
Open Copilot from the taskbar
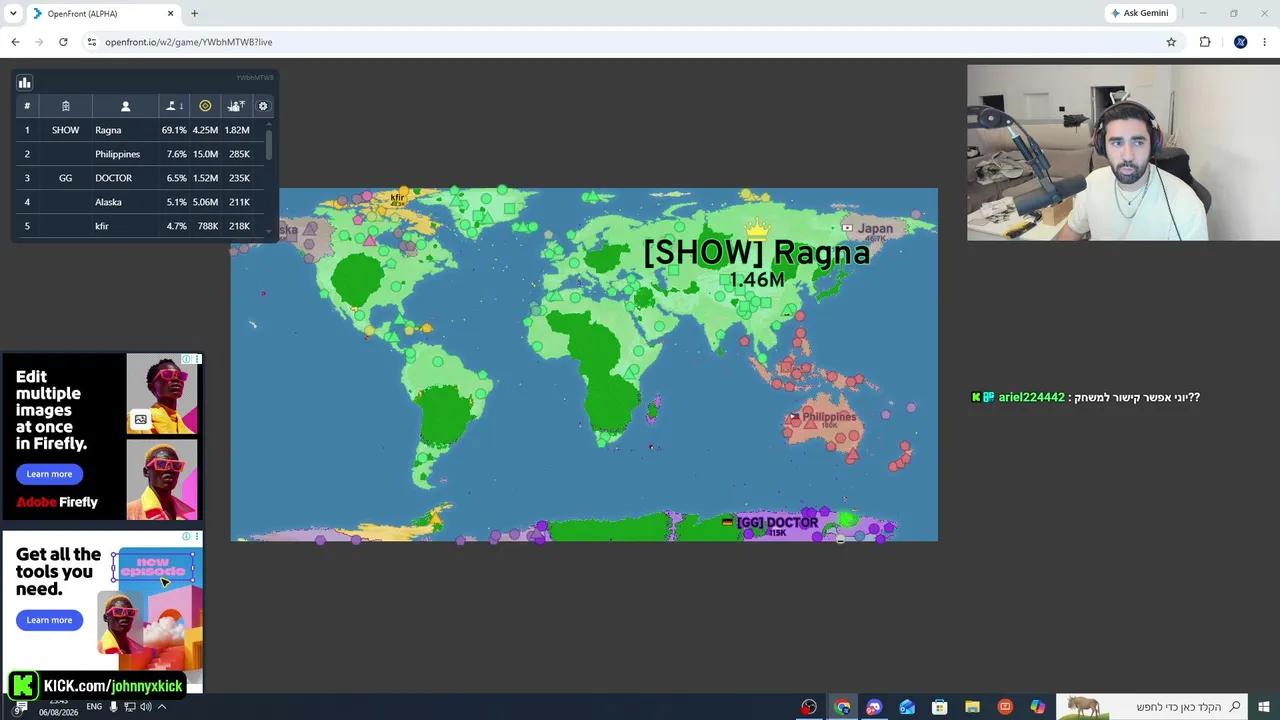[1038, 707]
